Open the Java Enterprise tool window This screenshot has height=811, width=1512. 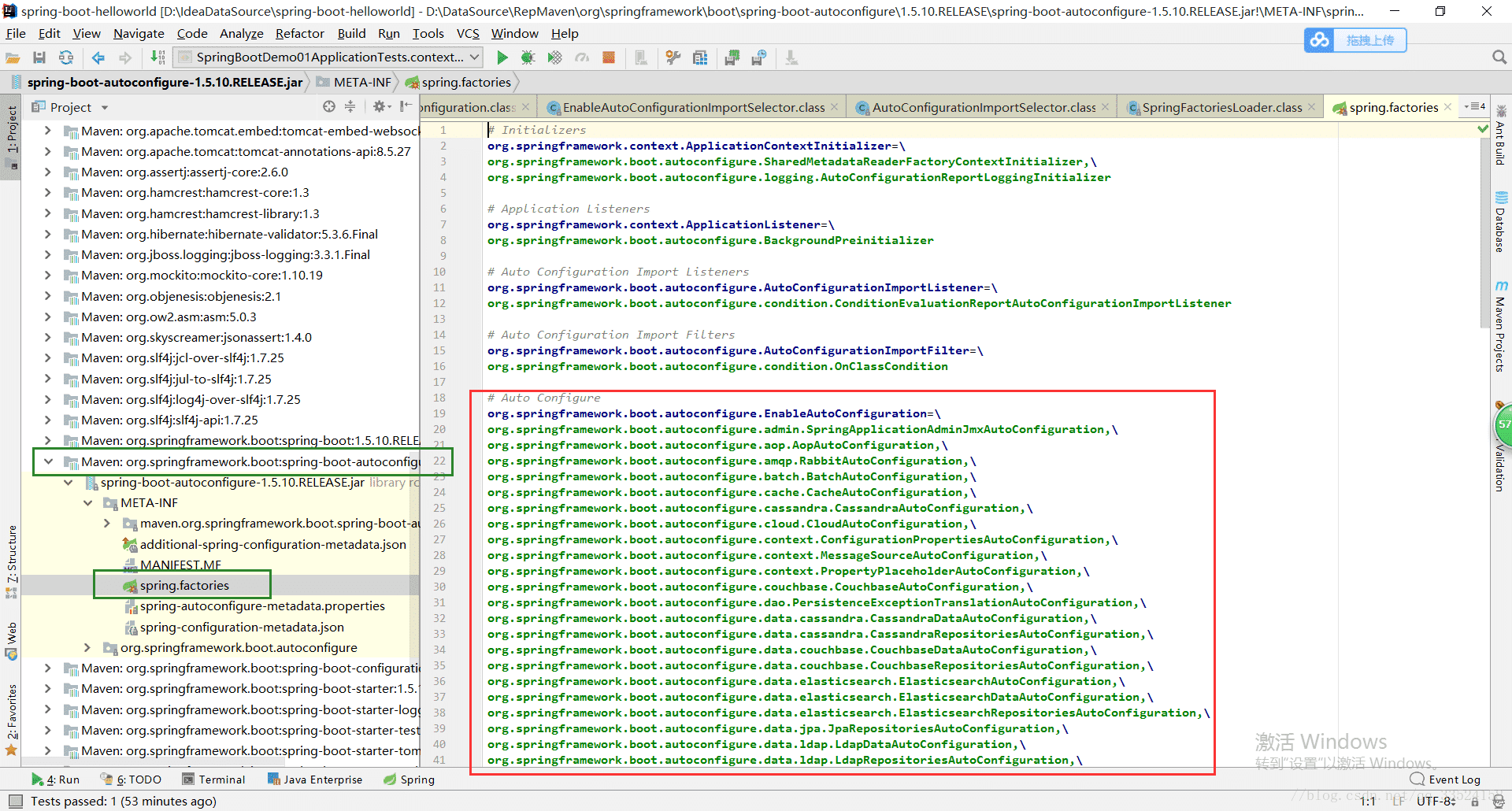pos(315,780)
